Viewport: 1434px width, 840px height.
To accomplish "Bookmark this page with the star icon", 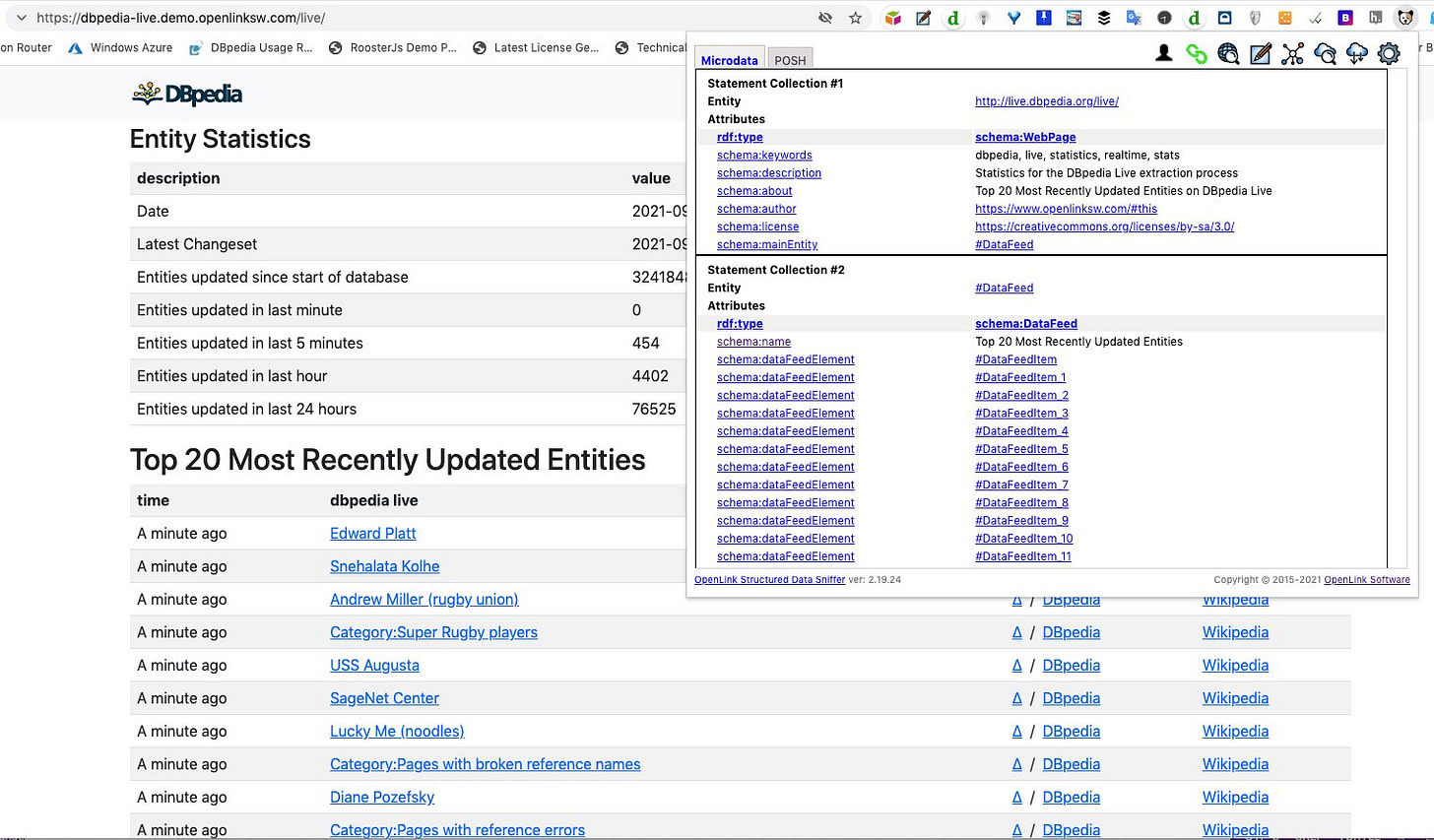I will coord(855,18).
